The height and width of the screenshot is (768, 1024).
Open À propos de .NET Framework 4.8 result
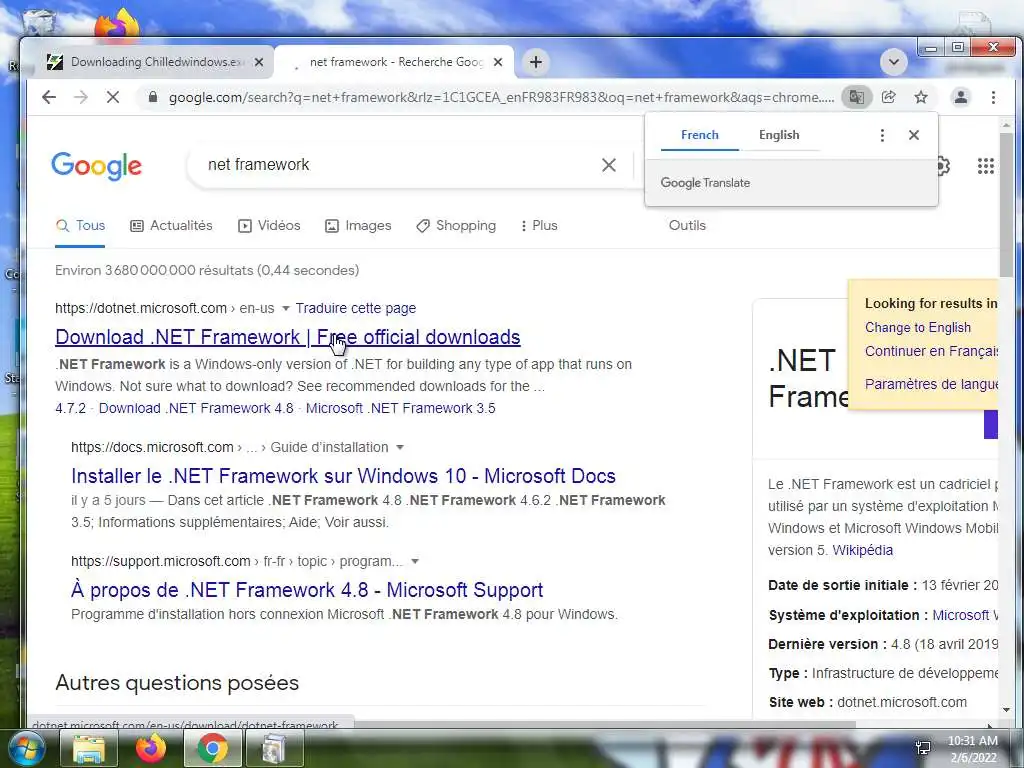pos(307,590)
